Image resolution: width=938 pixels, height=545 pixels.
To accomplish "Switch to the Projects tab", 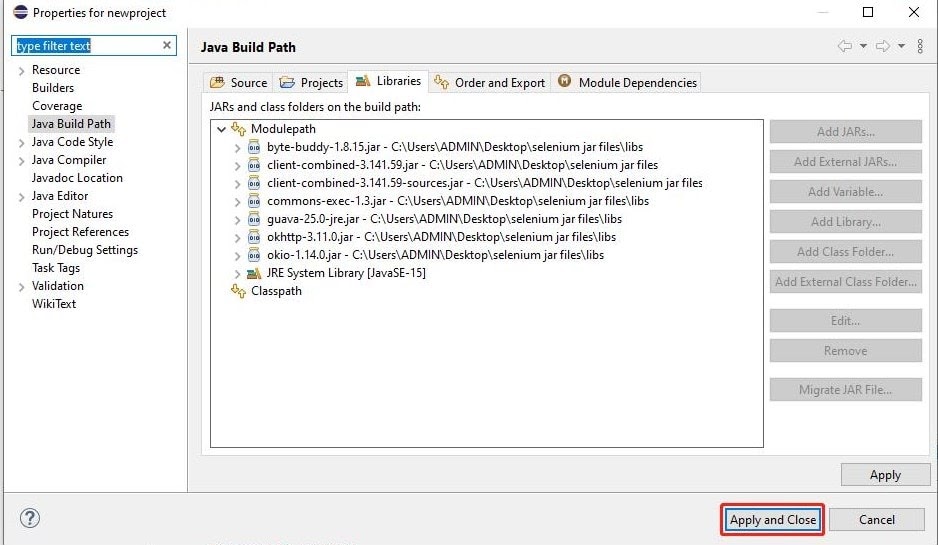I will pyautogui.click(x=311, y=83).
